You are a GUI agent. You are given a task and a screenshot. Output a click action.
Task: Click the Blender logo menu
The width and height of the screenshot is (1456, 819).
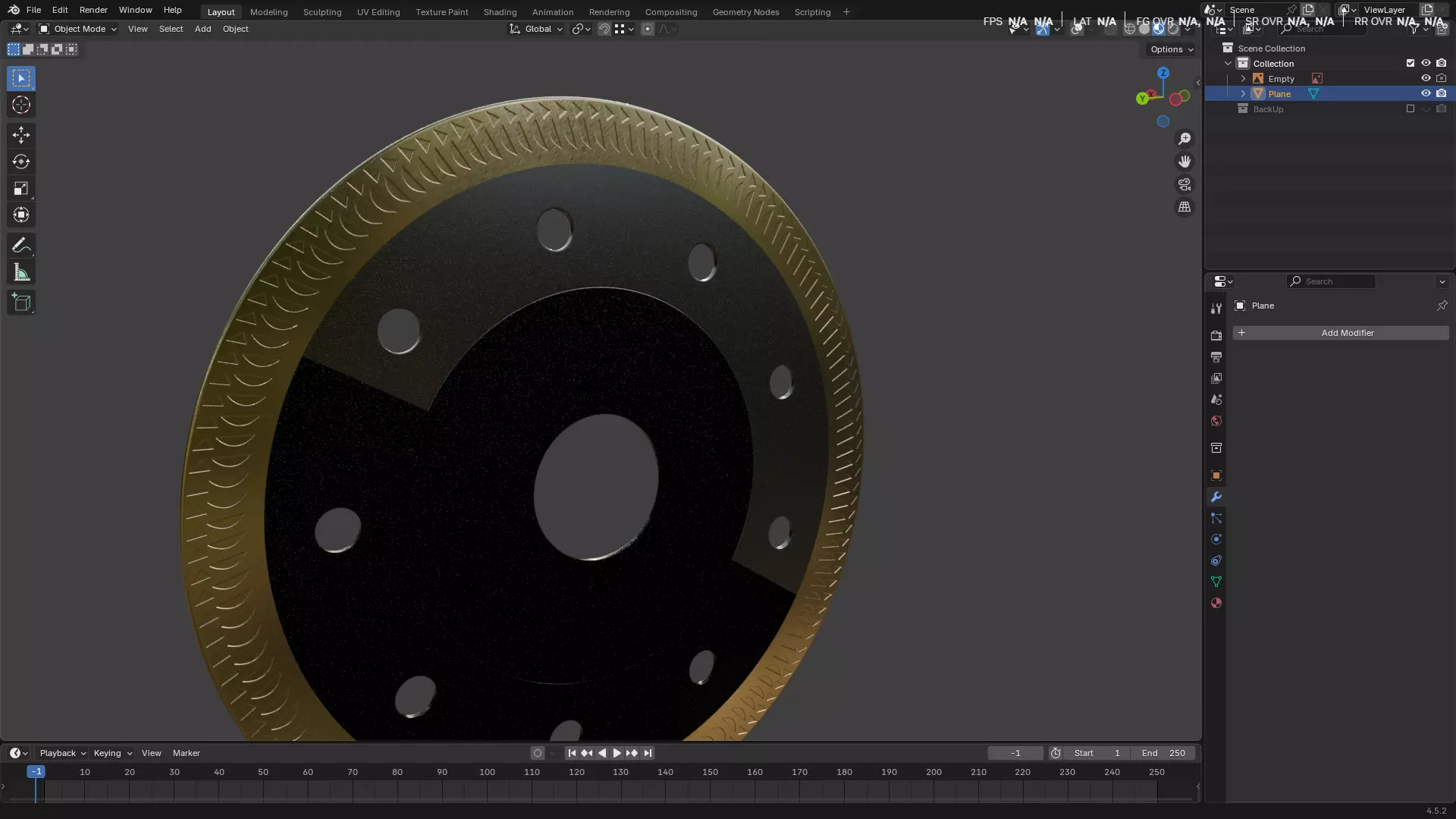tap(14, 10)
